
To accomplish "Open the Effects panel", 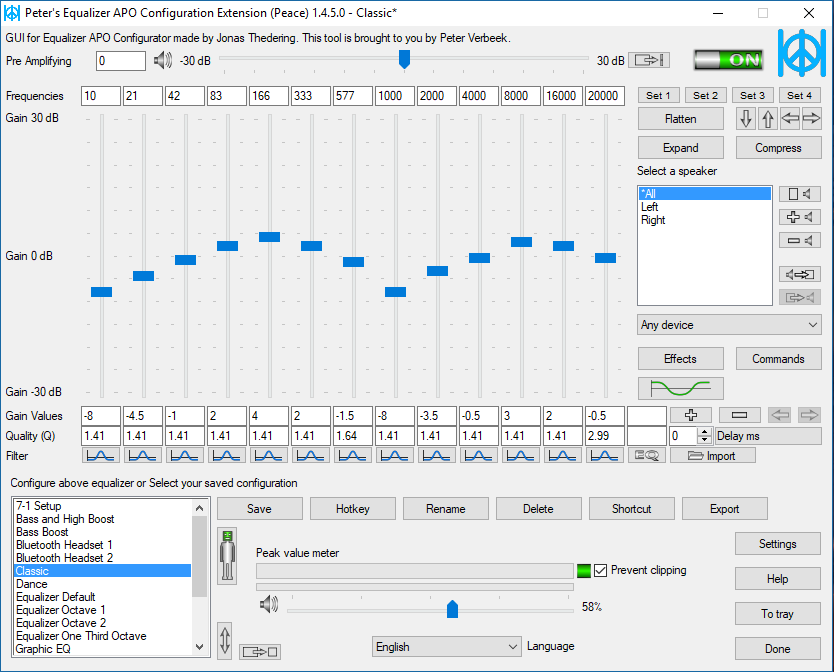I will [680, 359].
